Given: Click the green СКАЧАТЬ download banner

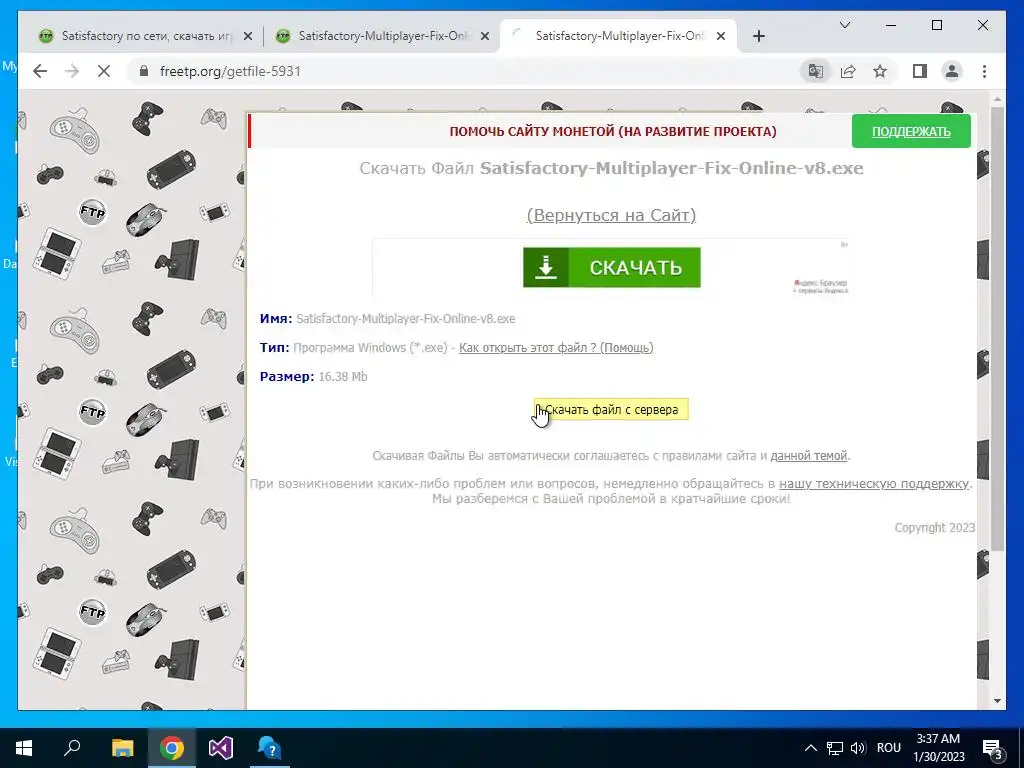Looking at the screenshot, I should pyautogui.click(x=611, y=267).
